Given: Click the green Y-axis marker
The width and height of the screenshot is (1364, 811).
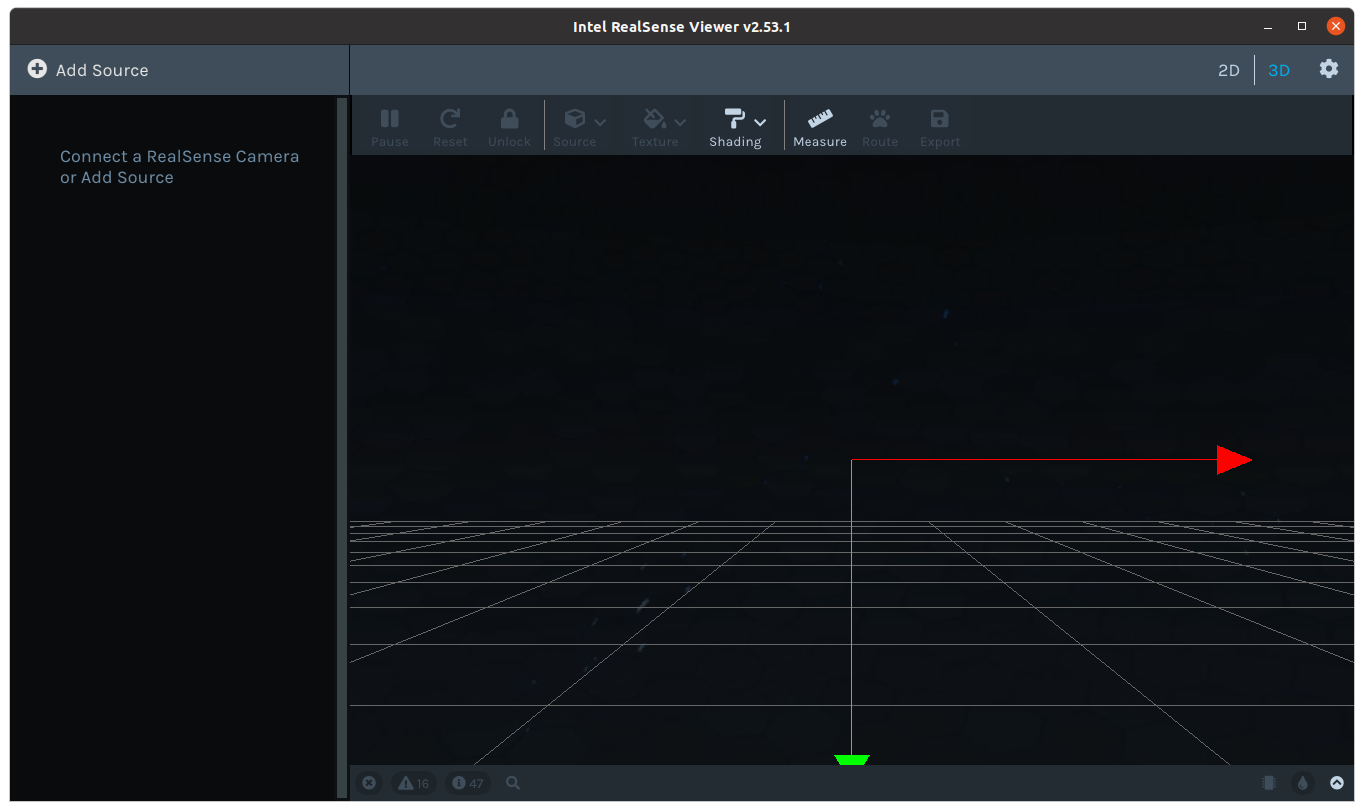Looking at the screenshot, I should pos(852,760).
